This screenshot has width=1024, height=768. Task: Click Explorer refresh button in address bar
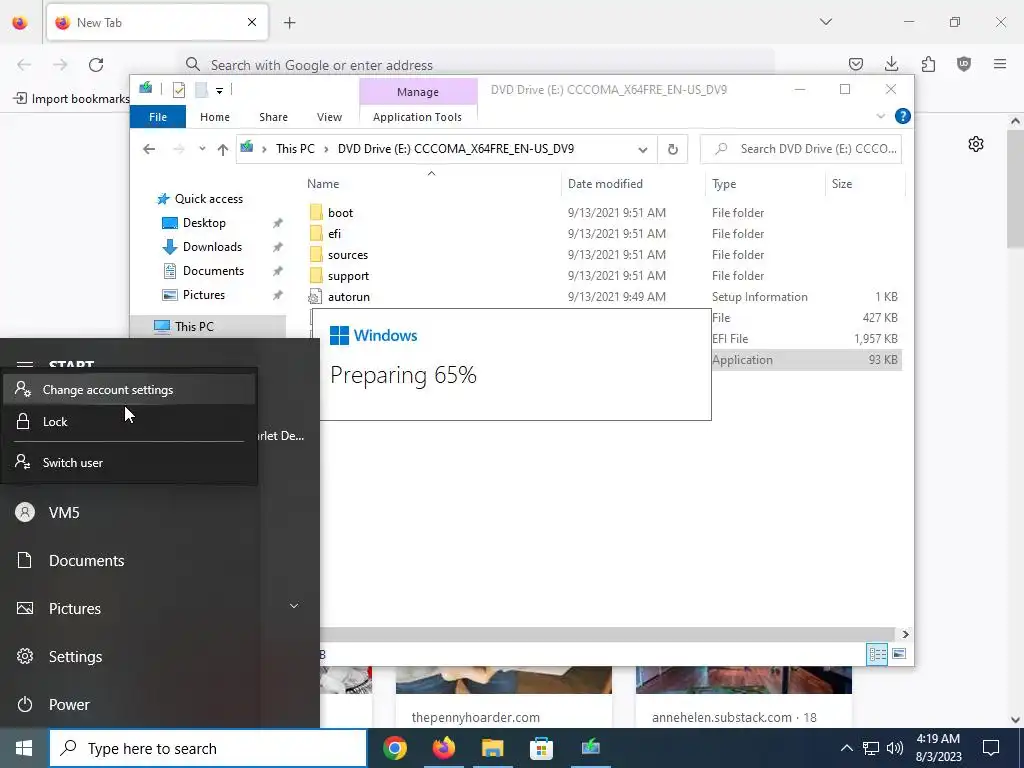click(x=673, y=150)
